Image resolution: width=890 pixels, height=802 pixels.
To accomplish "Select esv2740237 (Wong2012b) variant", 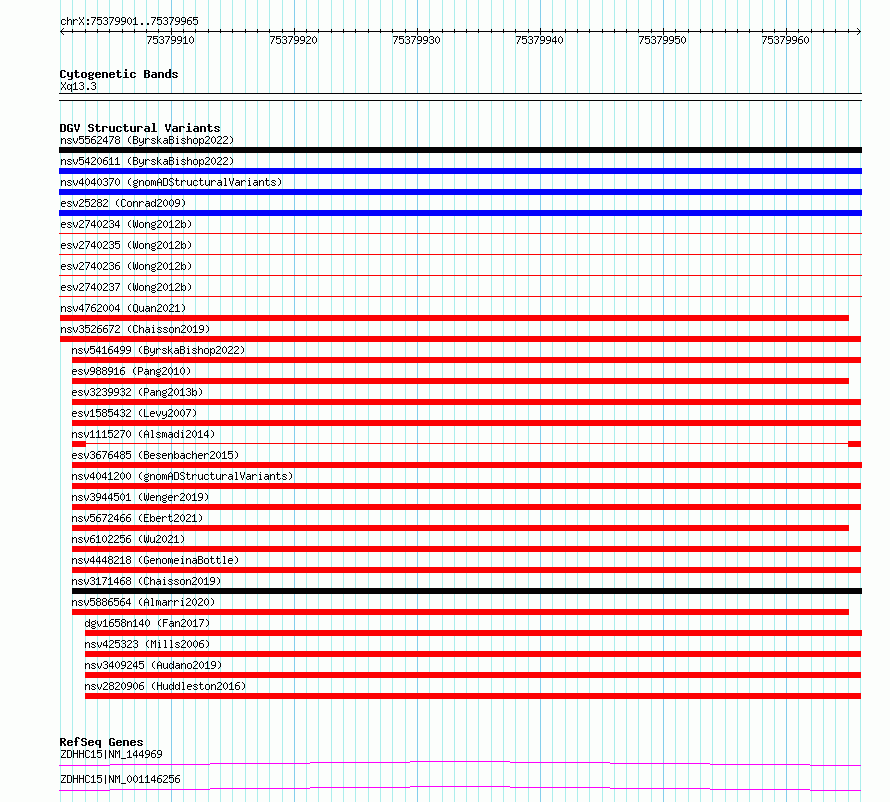I will [x=126, y=287].
